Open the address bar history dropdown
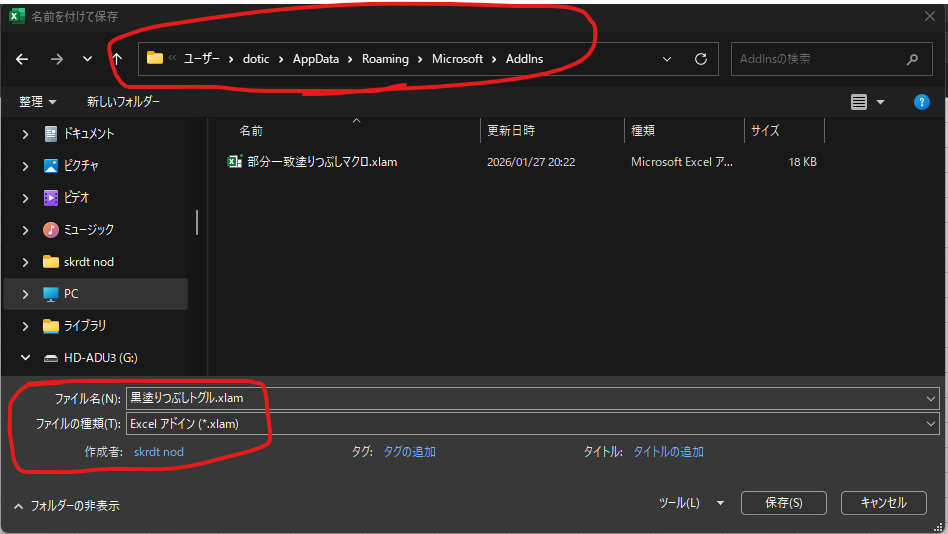 tap(667, 59)
